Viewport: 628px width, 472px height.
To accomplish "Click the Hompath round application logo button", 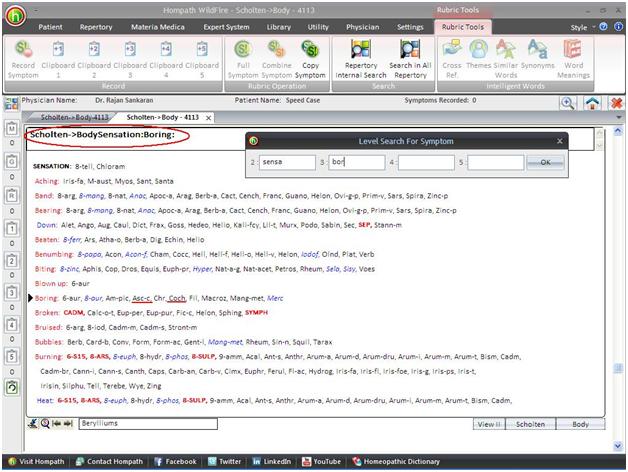I will coord(15,16).
